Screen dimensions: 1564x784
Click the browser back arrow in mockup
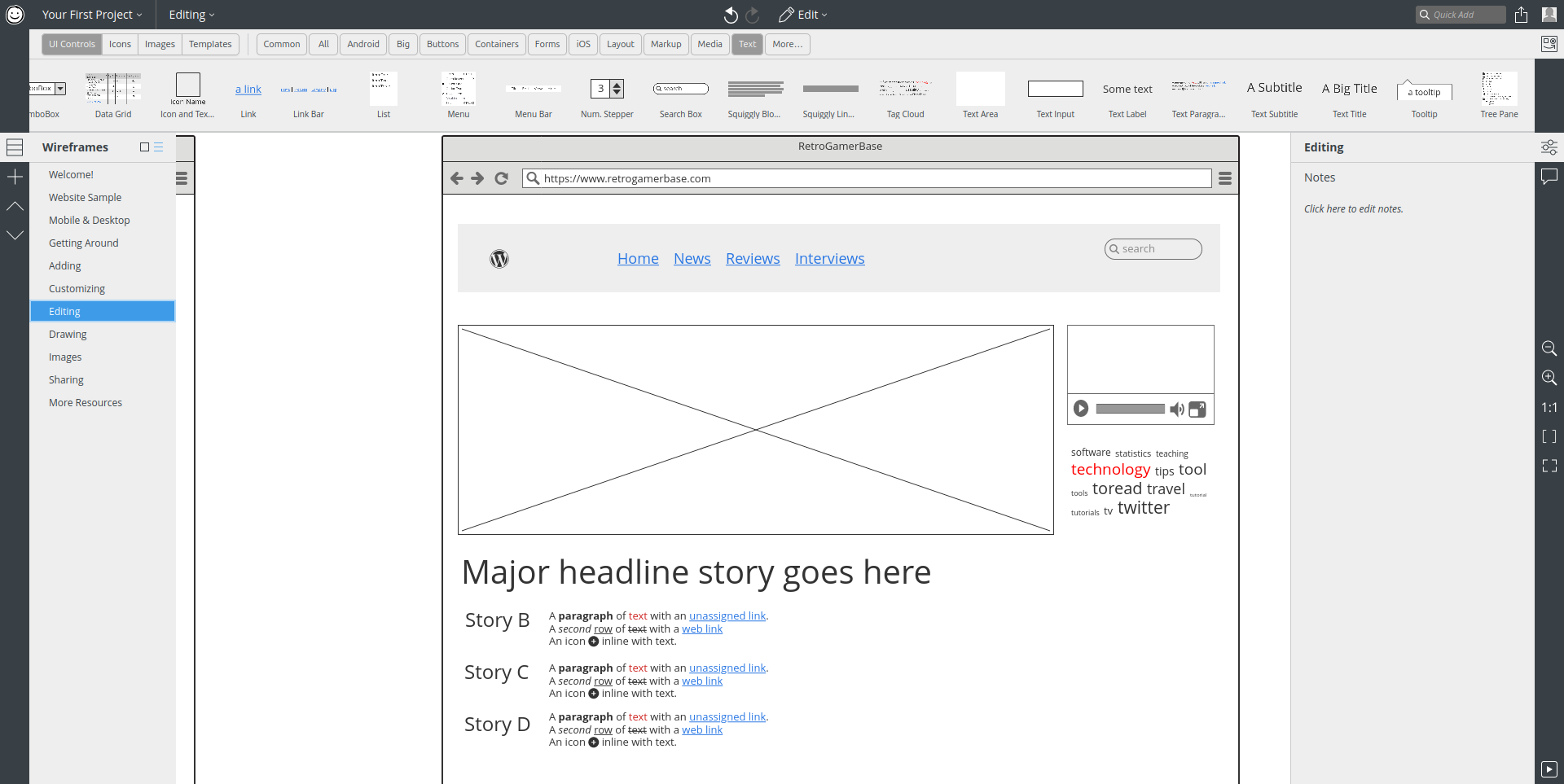(457, 178)
